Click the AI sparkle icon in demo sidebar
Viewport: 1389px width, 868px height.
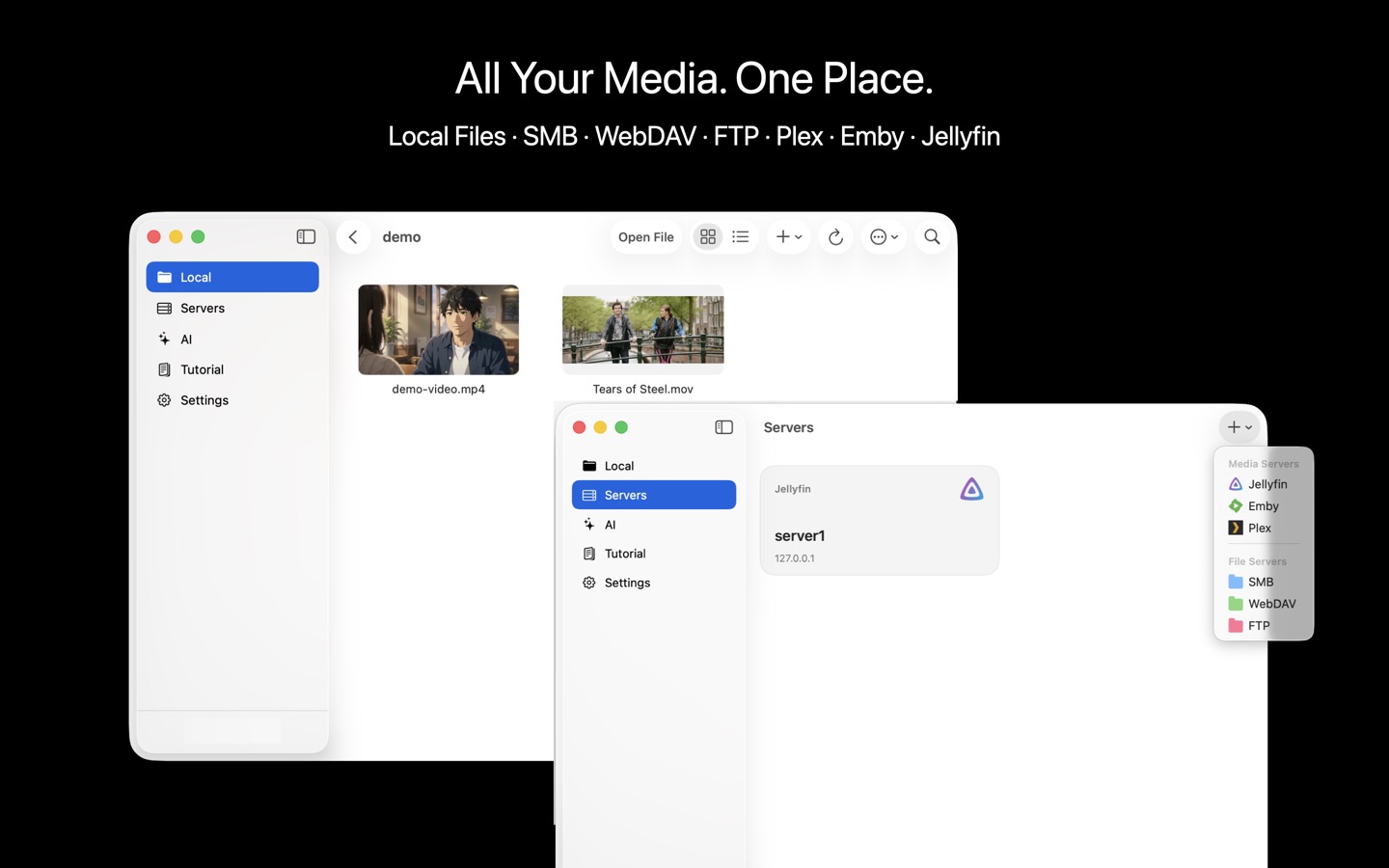pyautogui.click(x=164, y=339)
